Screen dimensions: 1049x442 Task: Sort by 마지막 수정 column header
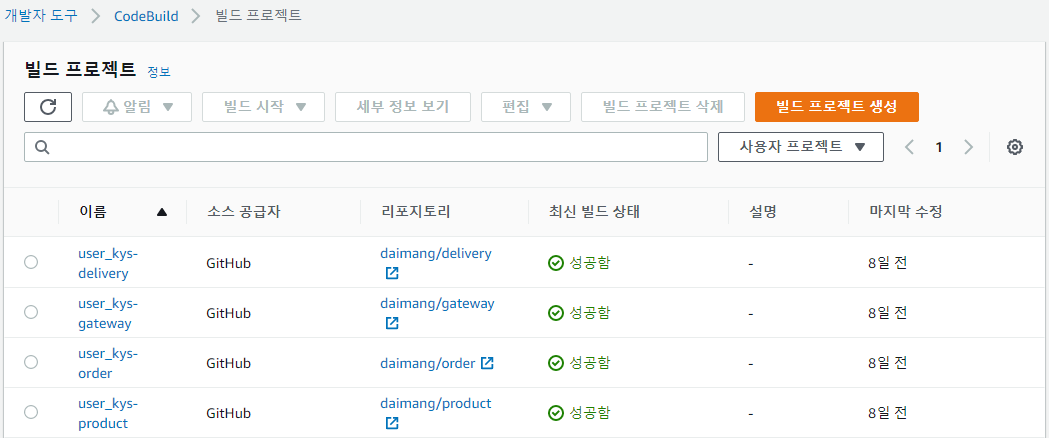pyautogui.click(x=905, y=213)
